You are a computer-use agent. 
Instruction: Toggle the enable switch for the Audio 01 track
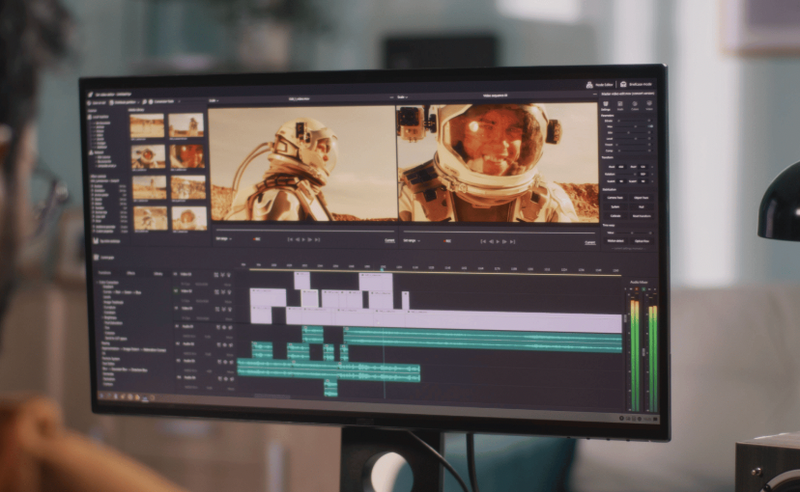tap(177, 326)
